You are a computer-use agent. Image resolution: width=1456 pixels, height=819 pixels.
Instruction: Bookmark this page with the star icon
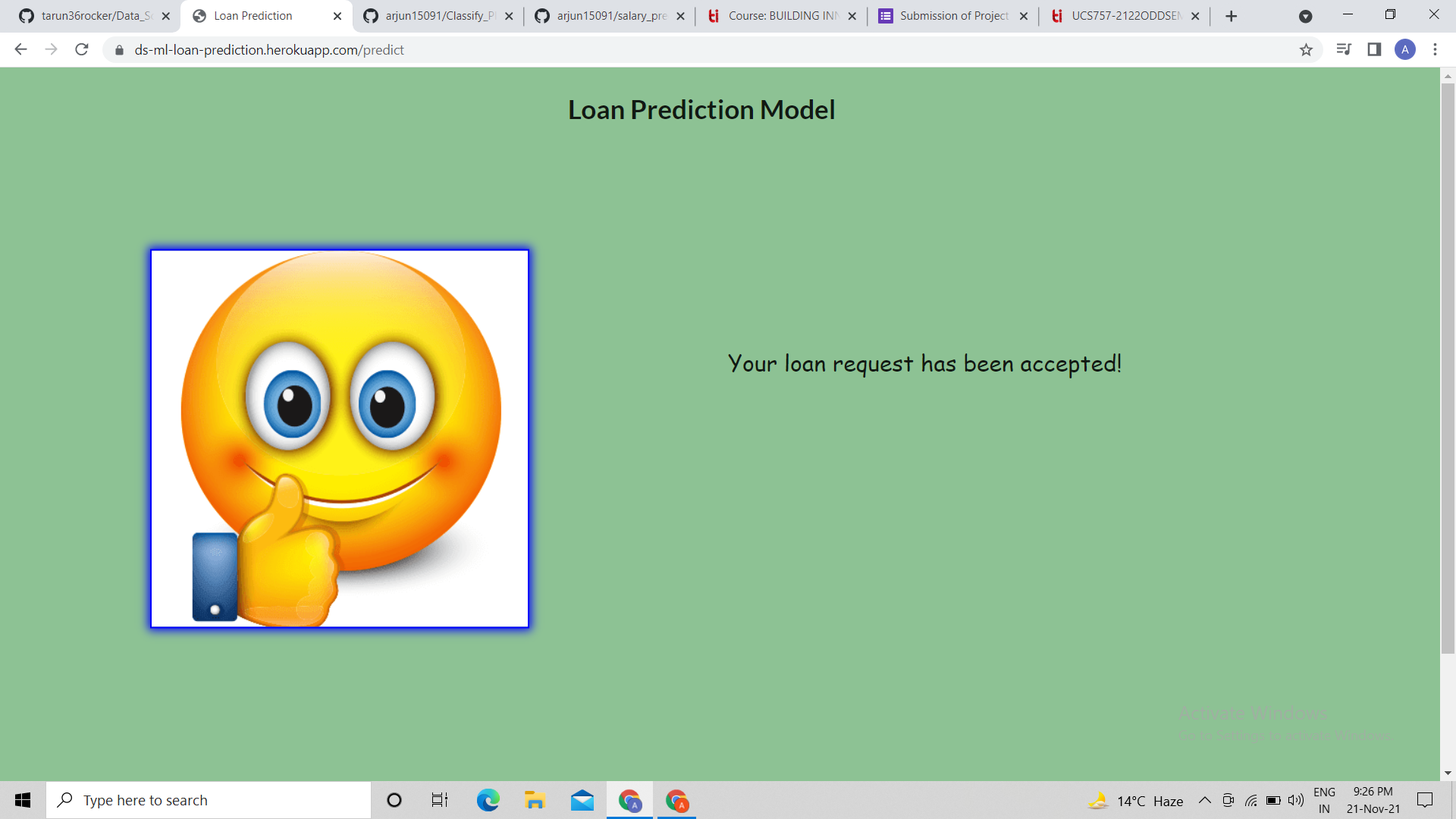point(1307,49)
